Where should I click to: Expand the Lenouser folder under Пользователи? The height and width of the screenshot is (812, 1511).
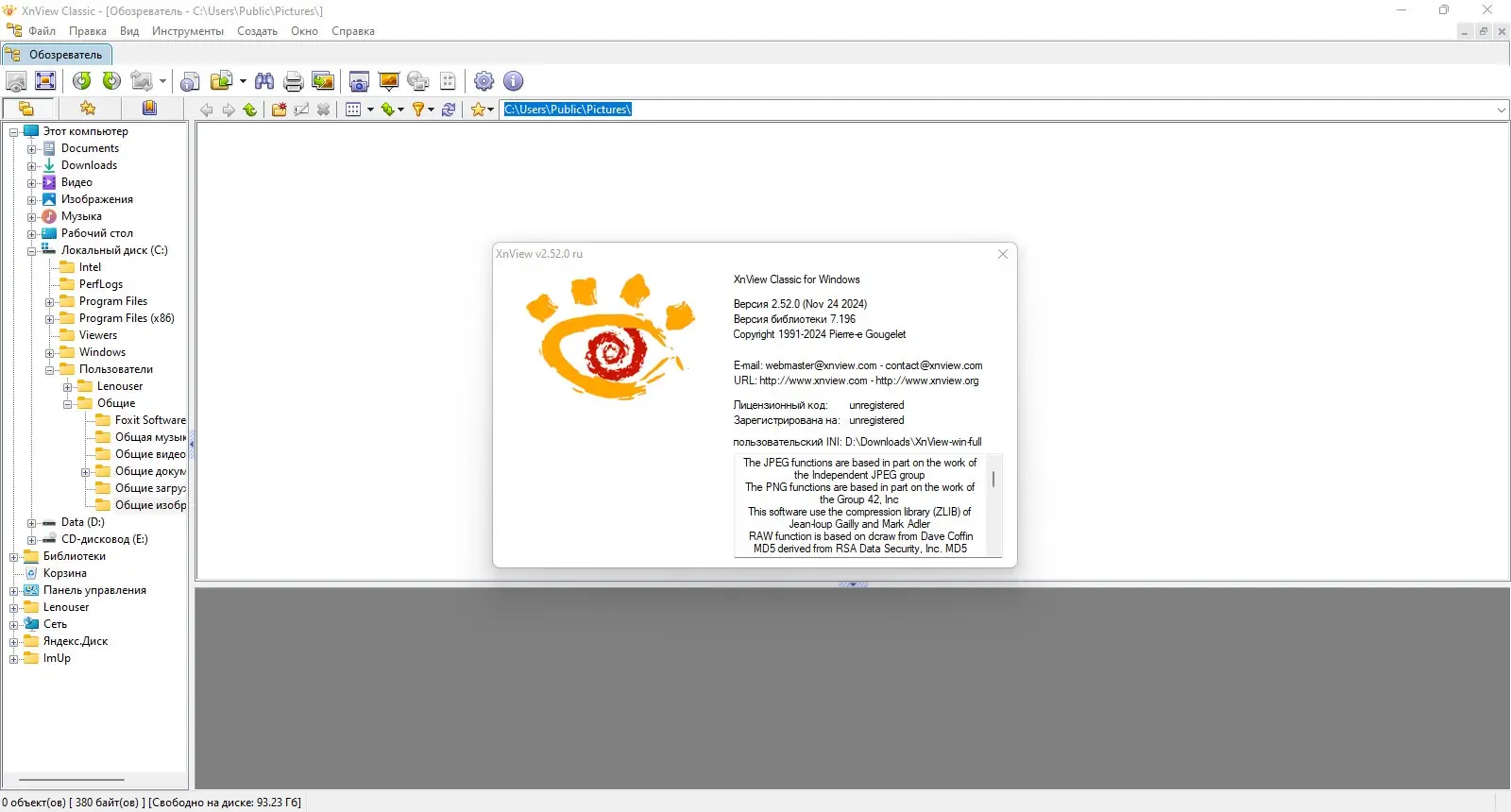coord(67,387)
